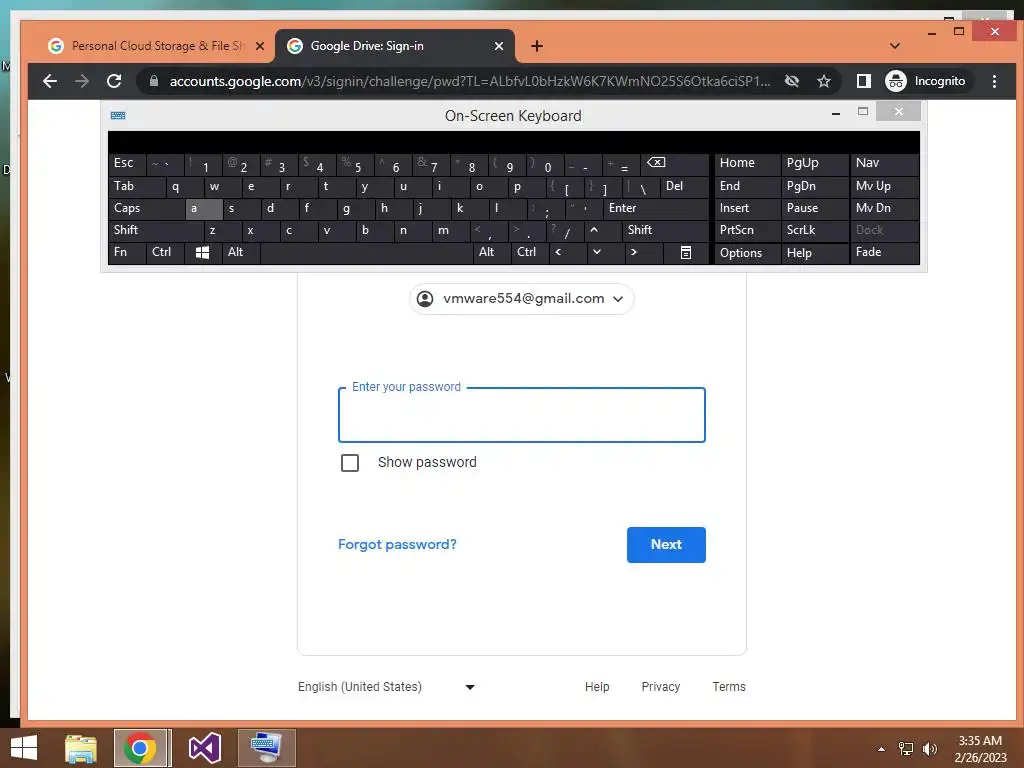The width and height of the screenshot is (1024, 768).
Task: Open the vmware554@gmail.com account switcher
Action: [521, 299]
